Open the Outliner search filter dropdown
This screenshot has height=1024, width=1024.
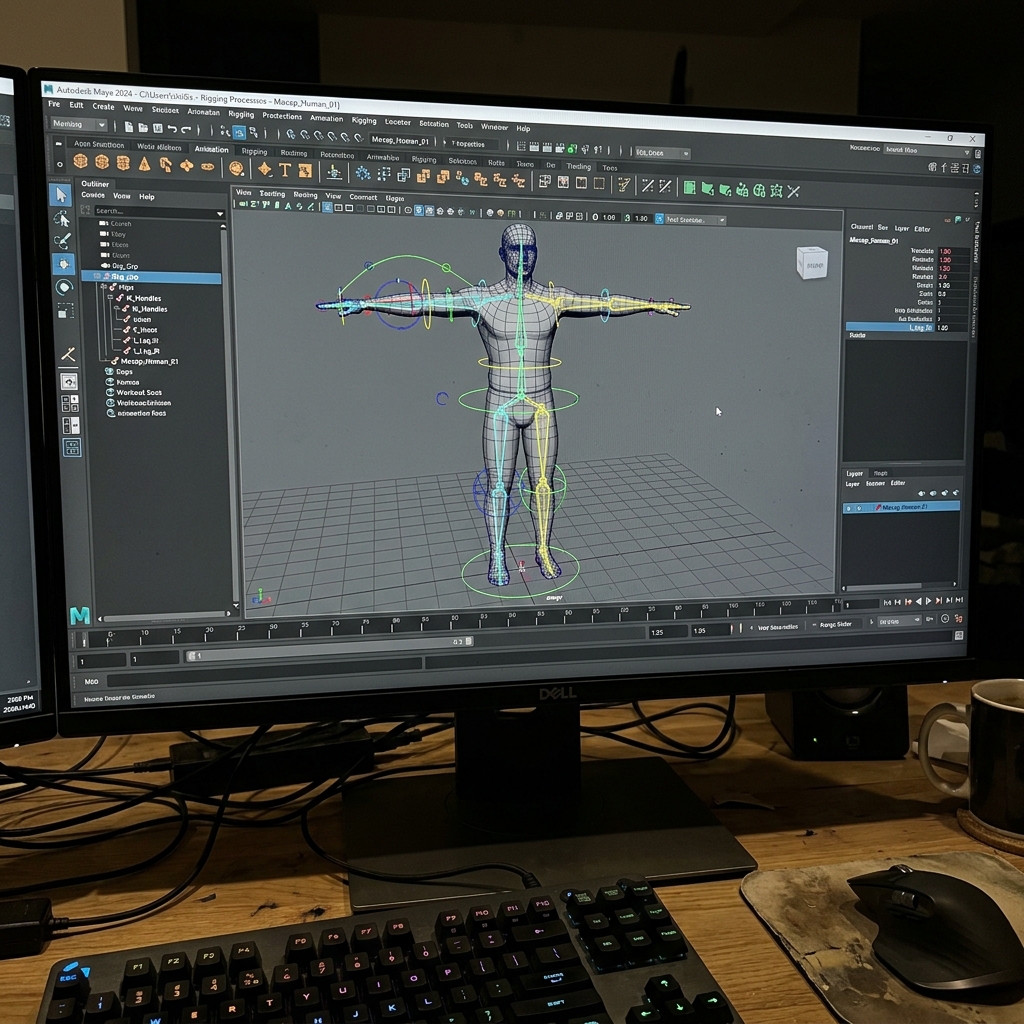point(220,214)
